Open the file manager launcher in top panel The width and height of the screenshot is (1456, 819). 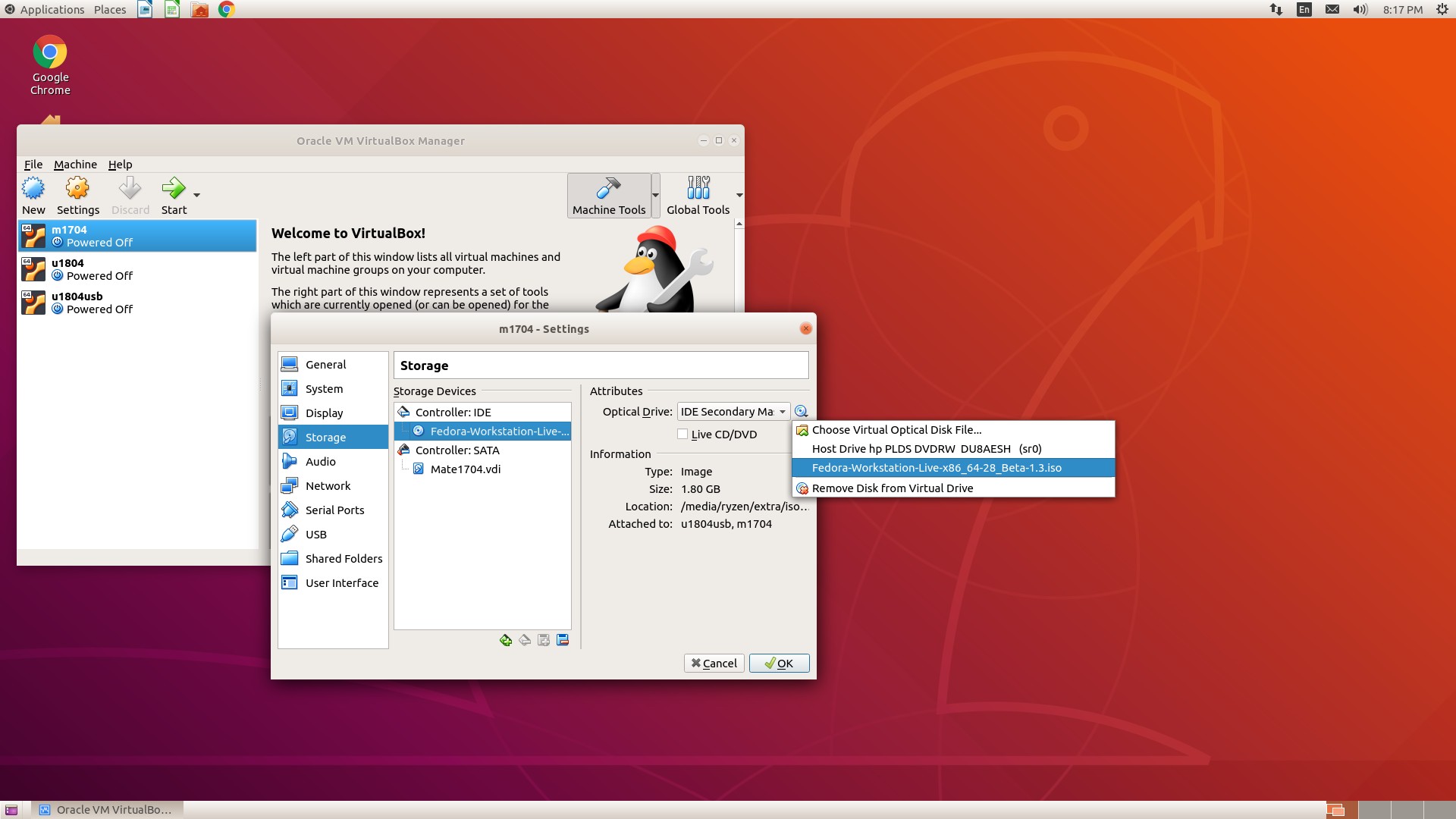pos(199,9)
